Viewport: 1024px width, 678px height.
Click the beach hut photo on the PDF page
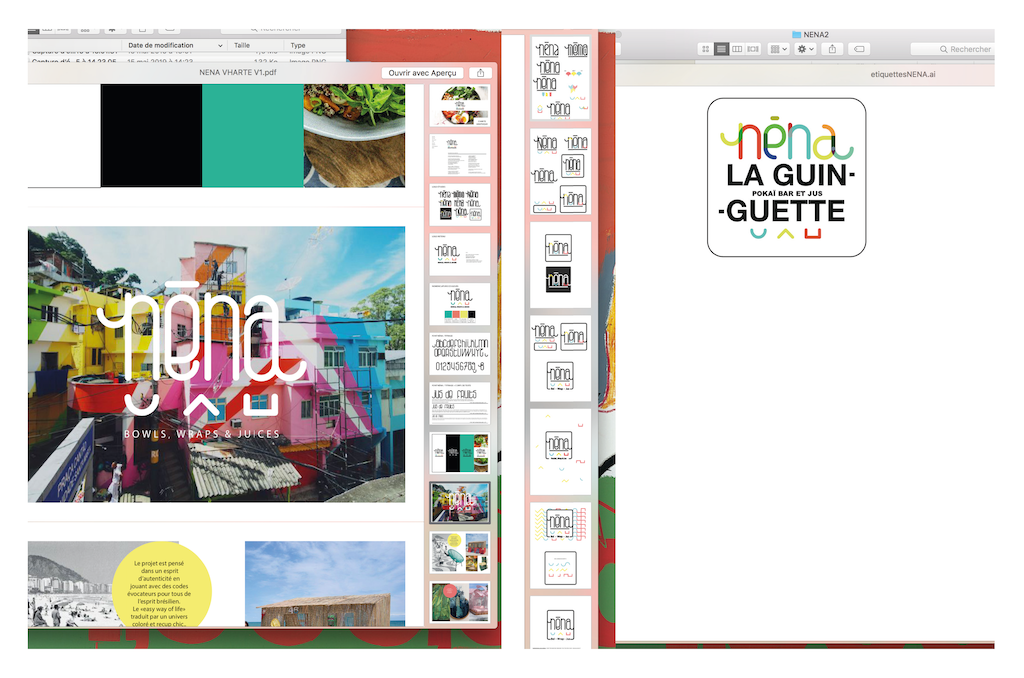pos(325,584)
